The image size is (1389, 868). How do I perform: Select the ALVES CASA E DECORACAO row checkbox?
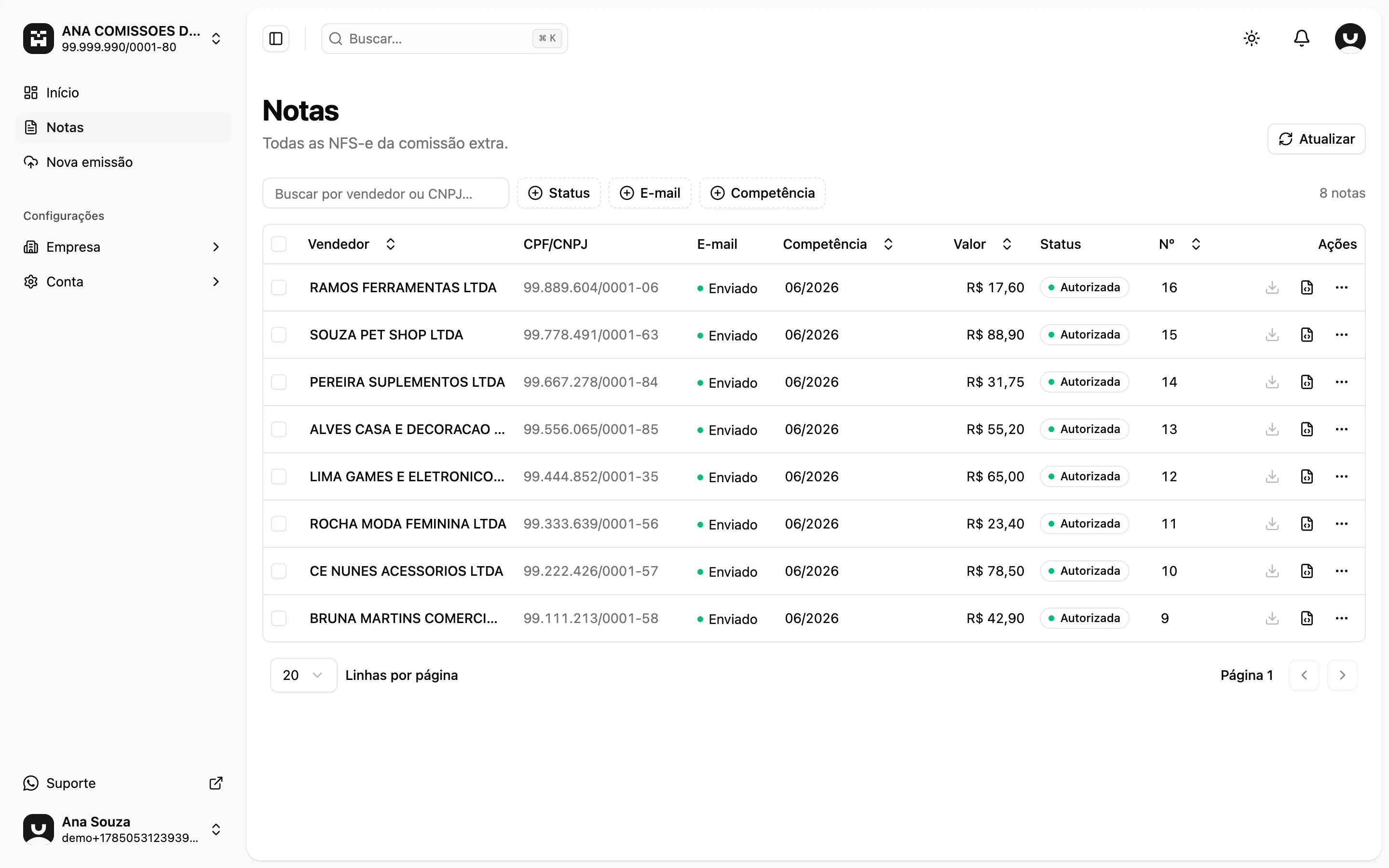279,429
